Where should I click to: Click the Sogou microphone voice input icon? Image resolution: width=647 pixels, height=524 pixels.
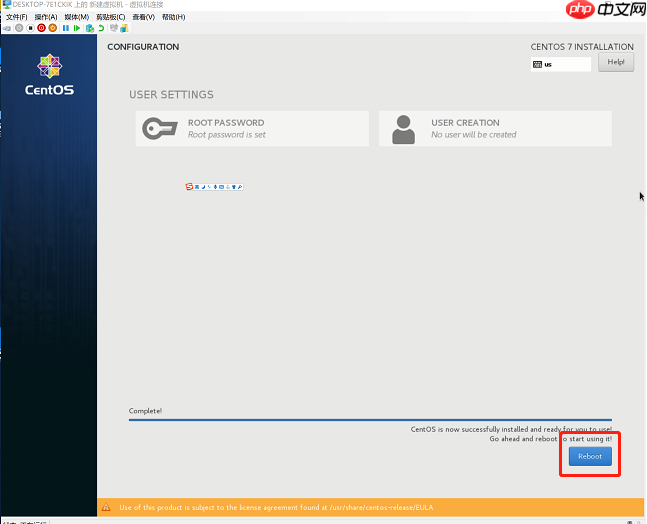click(x=215, y=187)
